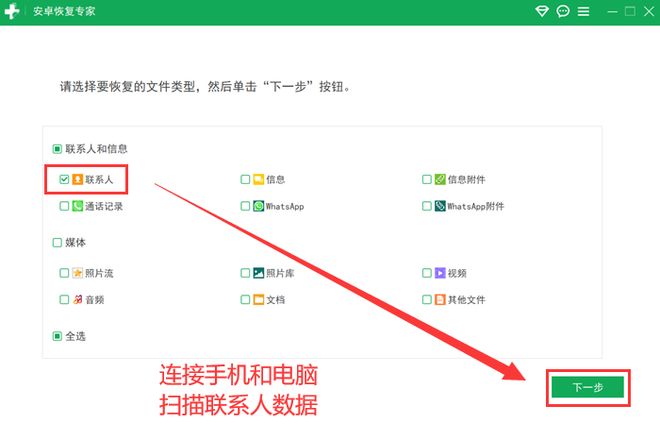Viewport: 660px width, 440px height.
Task: Click the 联系人 label text
Action: 99,180
